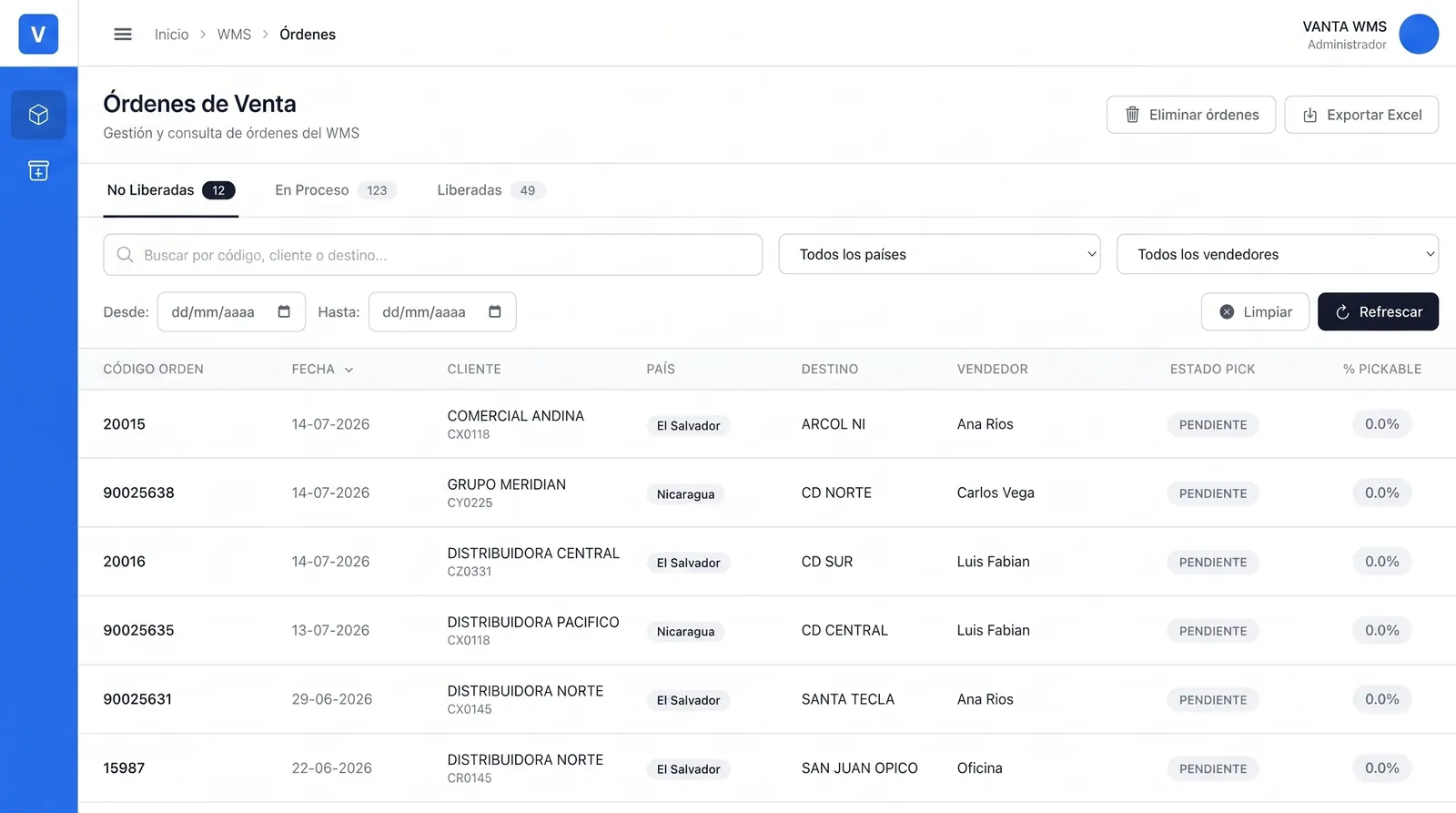
Task: Click trash icon in Eliminar órdenes
Action: click(x=1132, y=115)
